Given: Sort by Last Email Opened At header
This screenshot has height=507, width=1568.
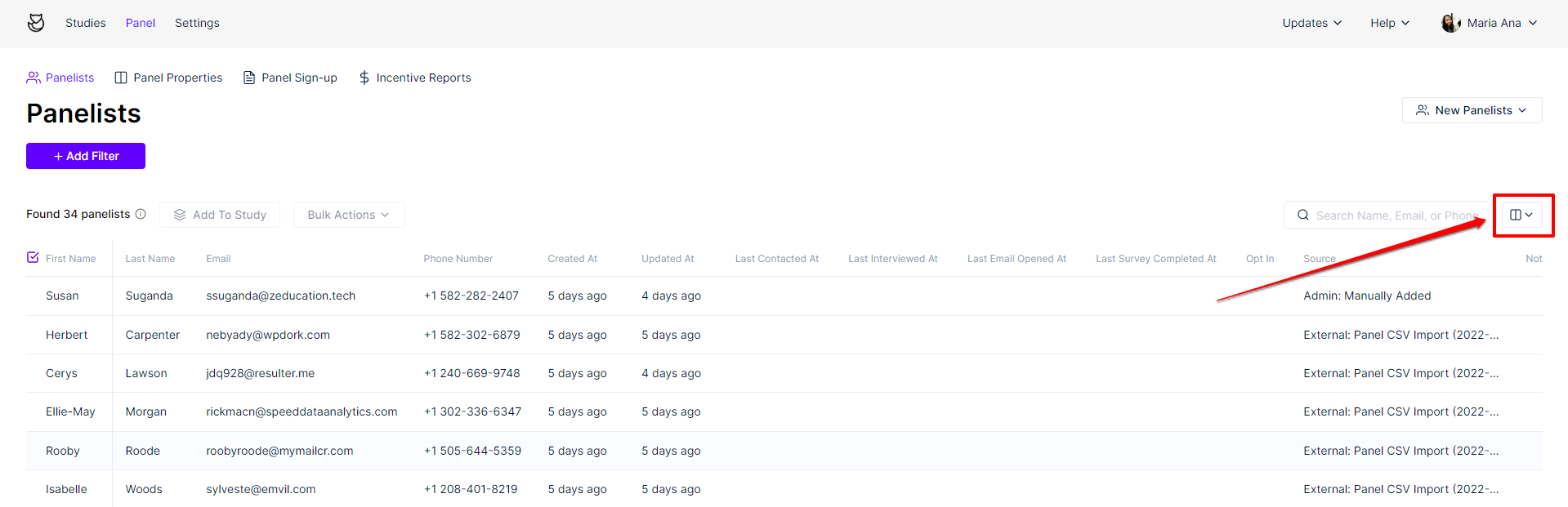Looking at the screenshot, I should (x=1017, y=259).
